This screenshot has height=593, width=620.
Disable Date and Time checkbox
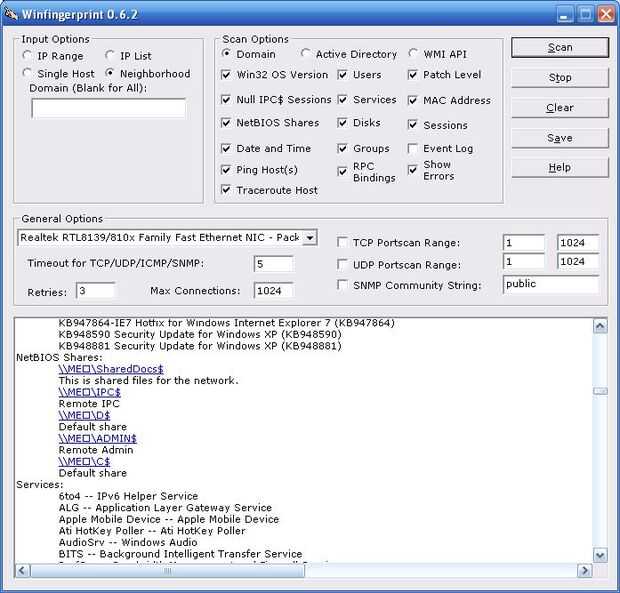pyautogui.click(x=226, y=148)
